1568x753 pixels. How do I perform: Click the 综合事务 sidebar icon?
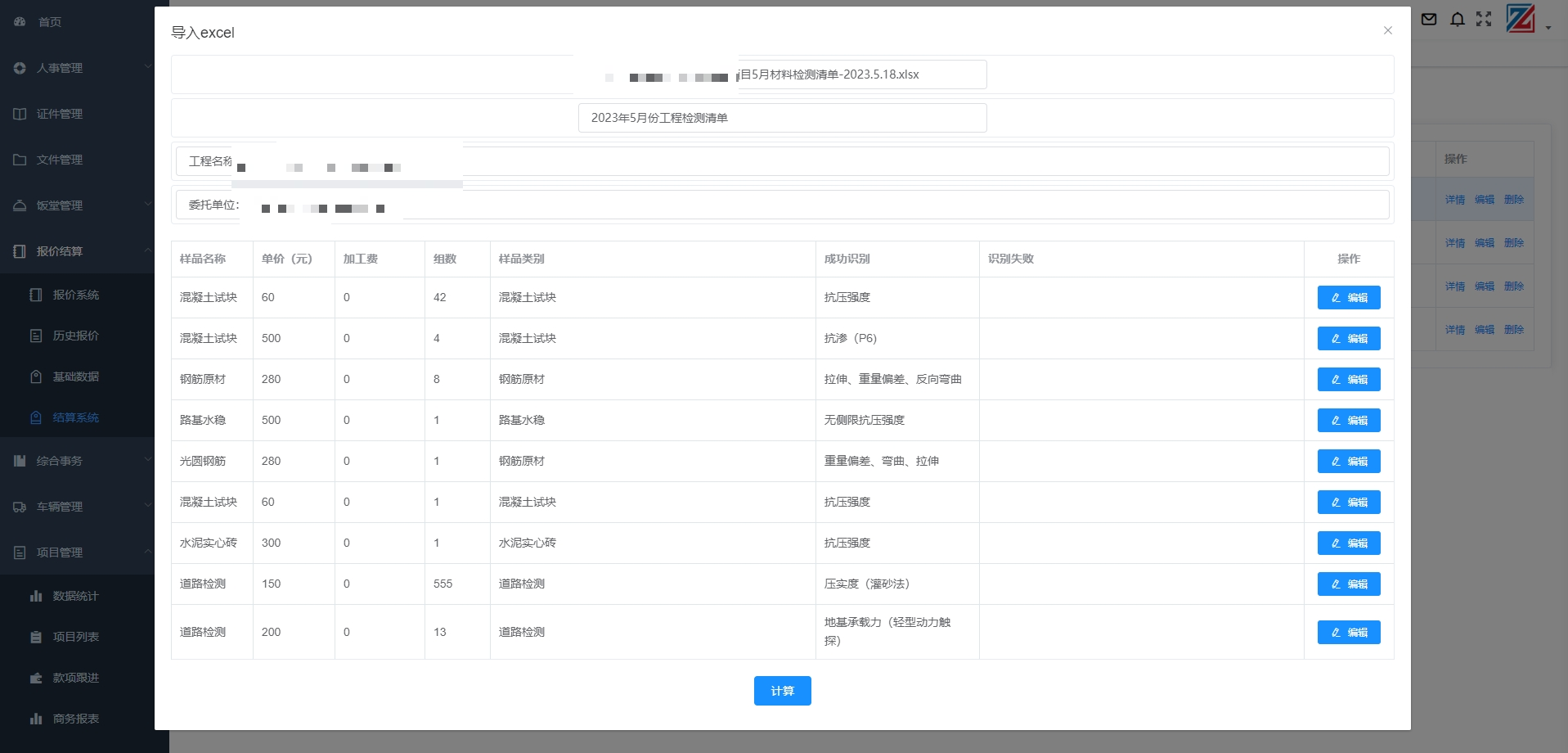[x=20, y=461]
